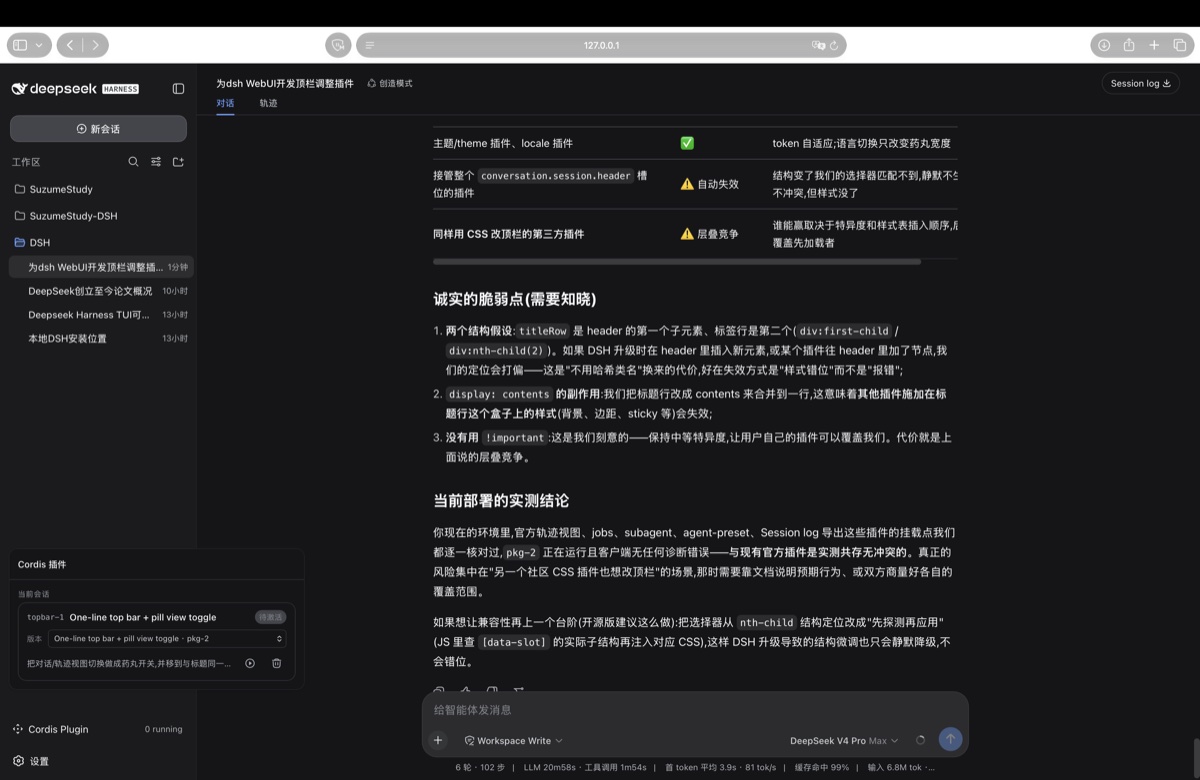Open the workspace filter settings icon
The width and height of the screenshot is (1200, 780).
(156, 161)
